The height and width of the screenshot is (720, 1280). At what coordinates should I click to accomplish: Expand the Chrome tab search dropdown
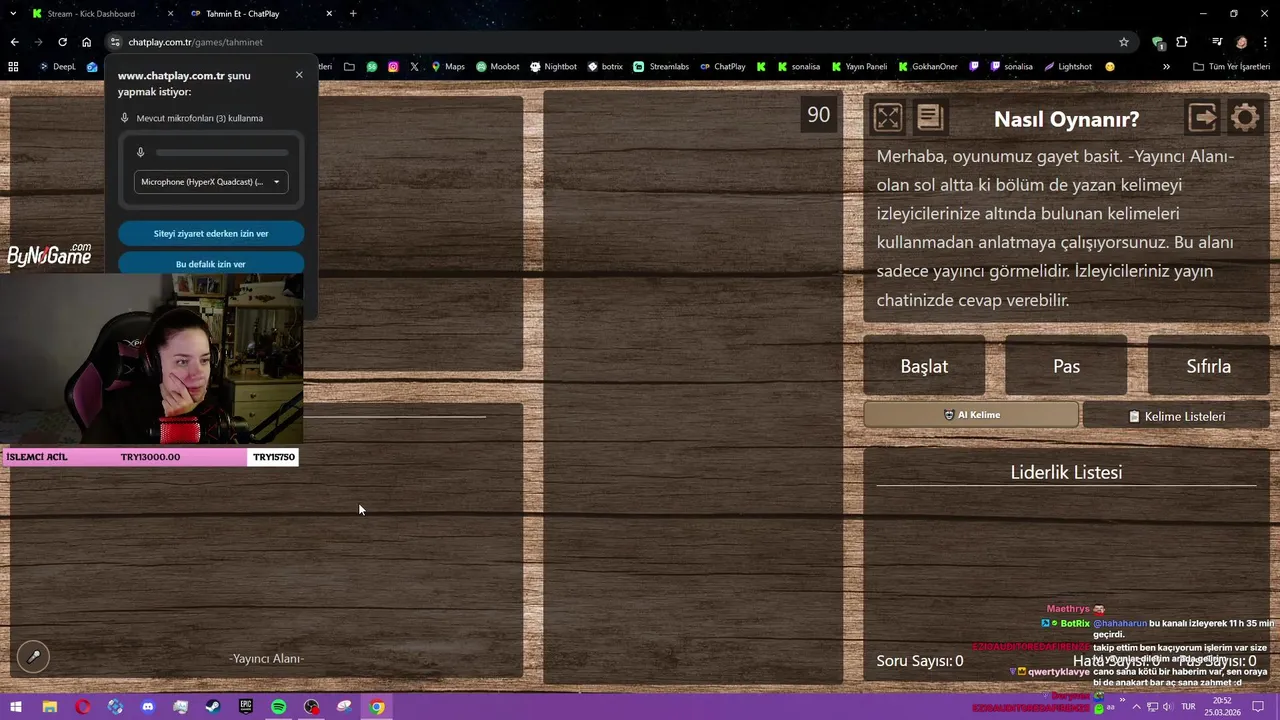13,14
